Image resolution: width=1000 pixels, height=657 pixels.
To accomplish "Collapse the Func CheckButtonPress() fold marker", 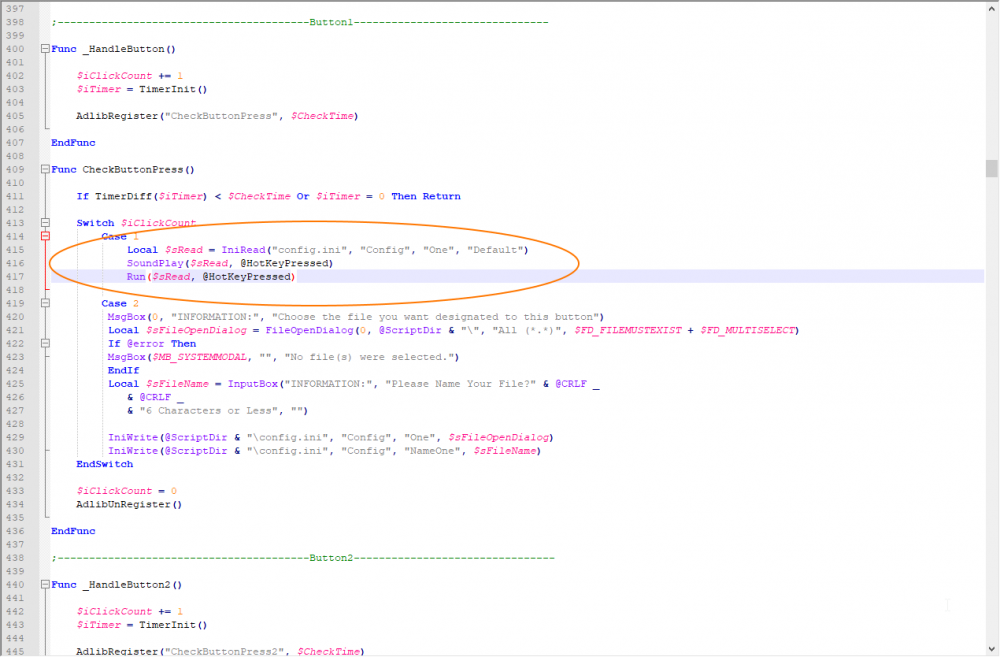I will coord(45,170).
